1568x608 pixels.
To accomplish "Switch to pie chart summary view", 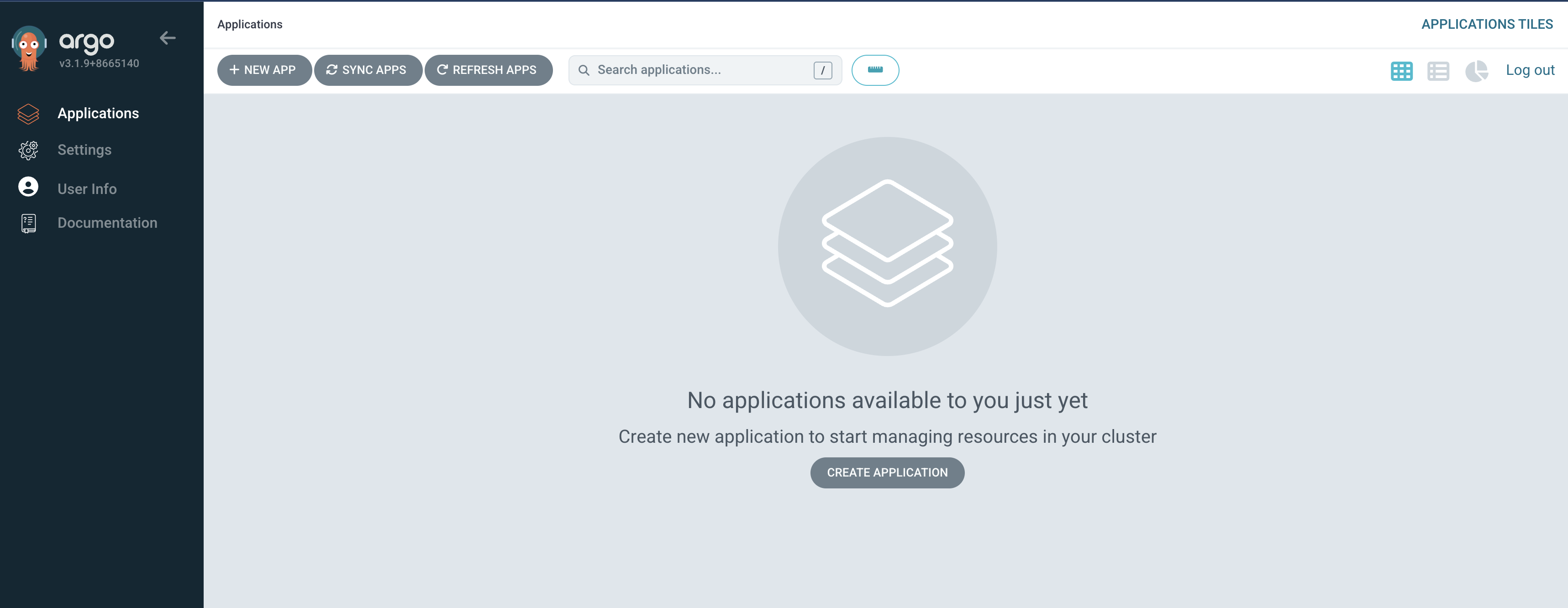I will (x=1475, y=71).
